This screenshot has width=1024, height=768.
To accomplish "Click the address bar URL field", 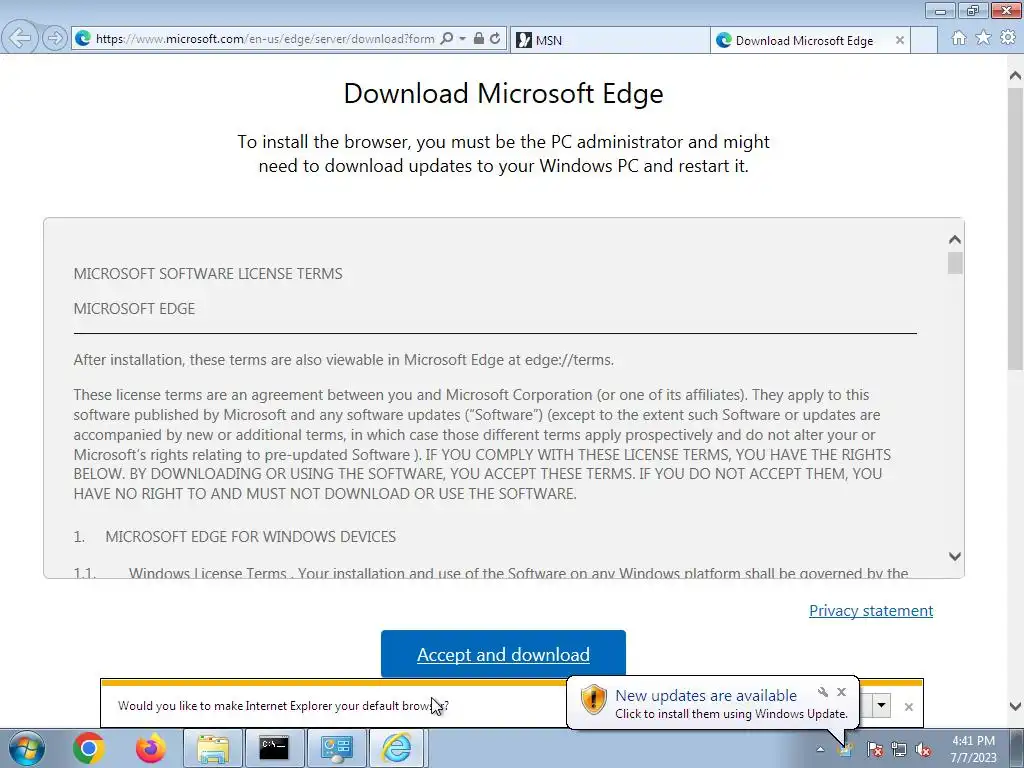I will point(264,39).
